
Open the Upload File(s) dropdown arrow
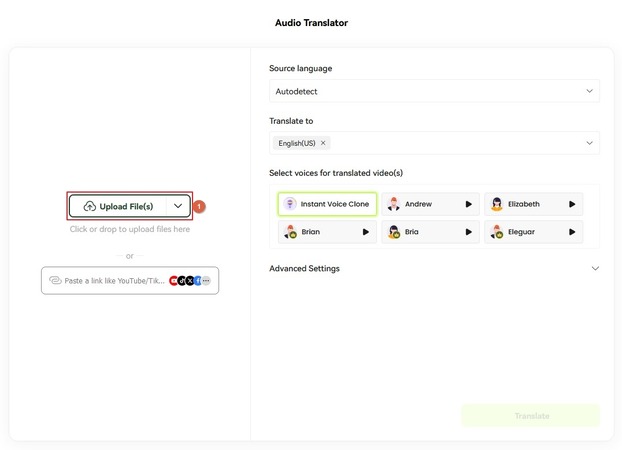[178, 206]
